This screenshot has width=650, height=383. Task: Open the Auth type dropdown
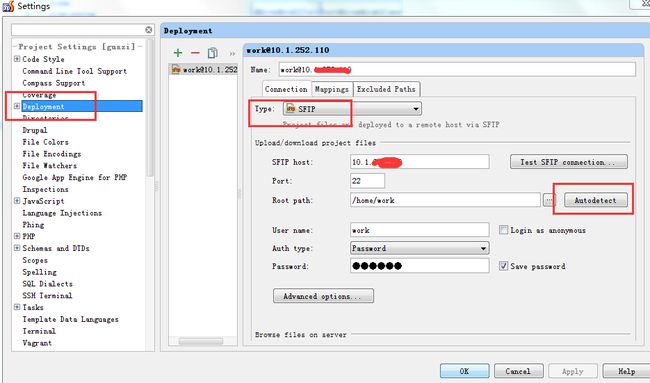[x=420, y=248]
